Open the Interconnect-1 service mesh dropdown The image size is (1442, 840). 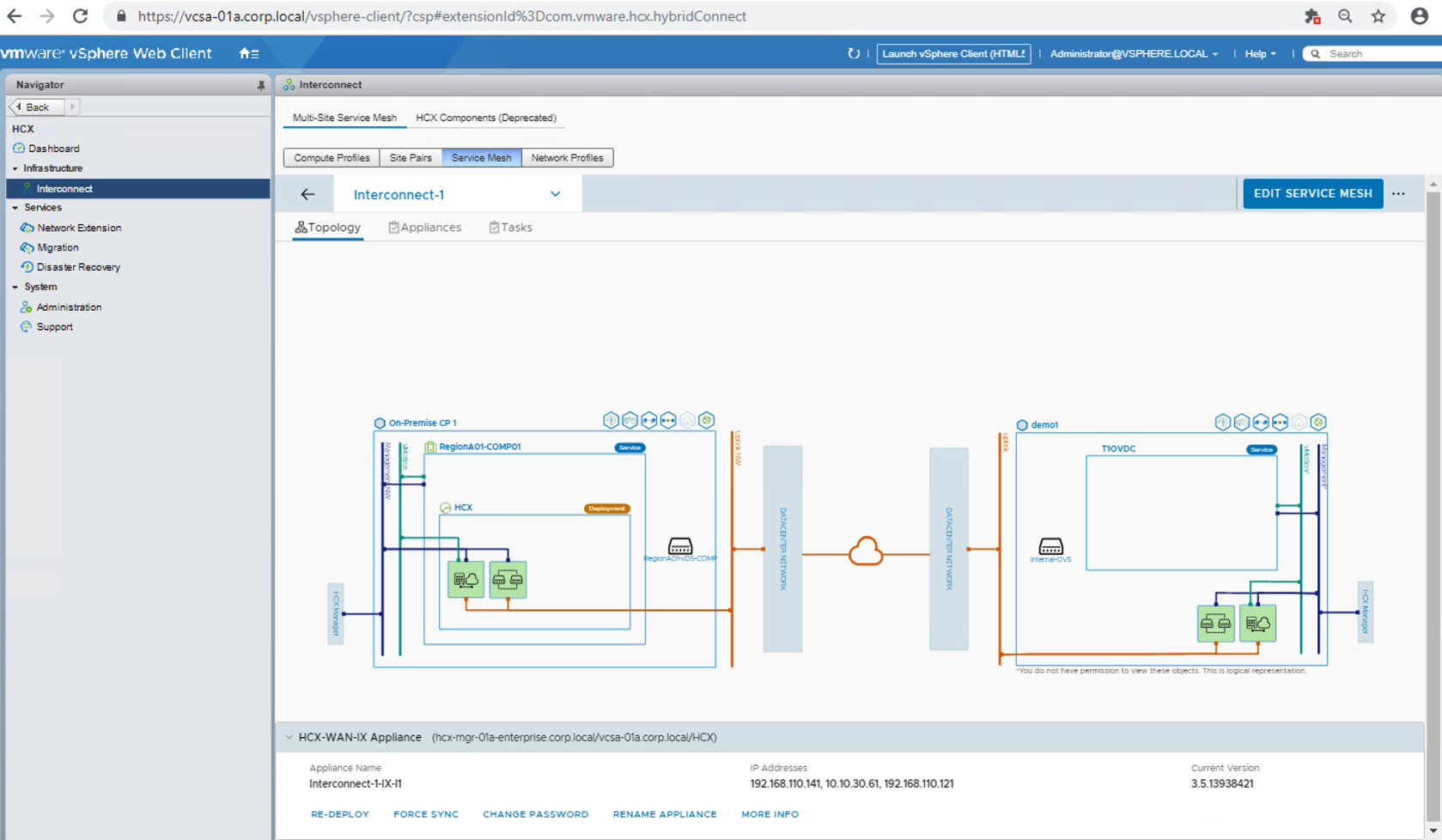(555, 194)
